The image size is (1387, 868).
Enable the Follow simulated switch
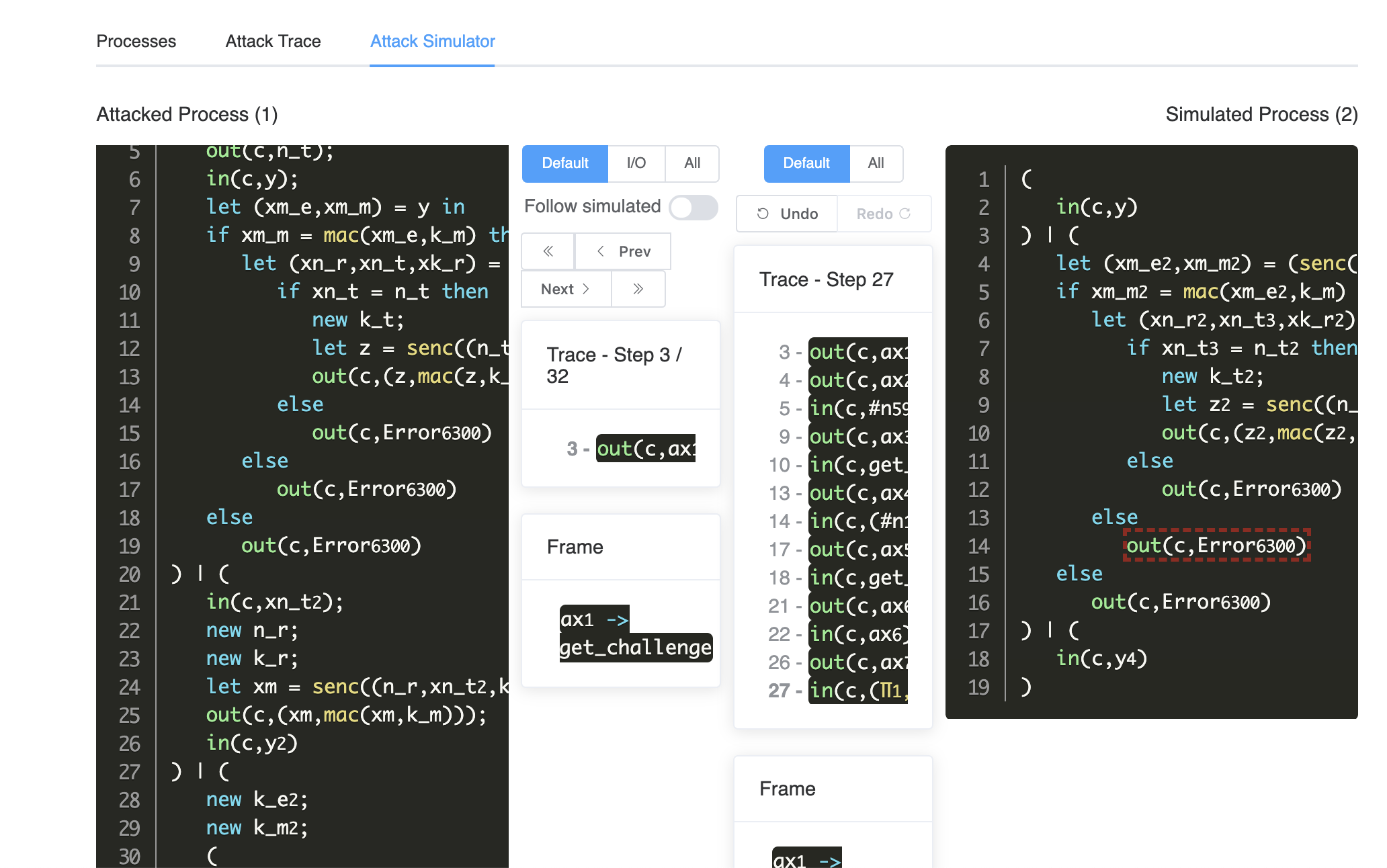693,208
